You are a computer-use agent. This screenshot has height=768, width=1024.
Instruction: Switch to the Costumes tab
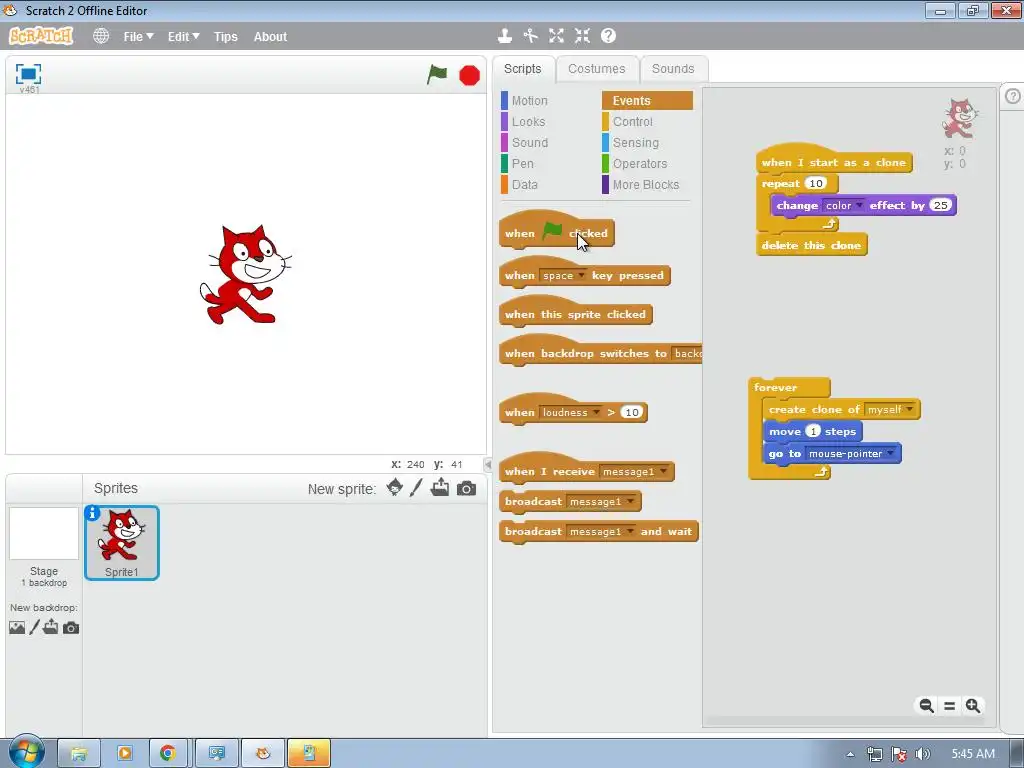coord(596,69)
